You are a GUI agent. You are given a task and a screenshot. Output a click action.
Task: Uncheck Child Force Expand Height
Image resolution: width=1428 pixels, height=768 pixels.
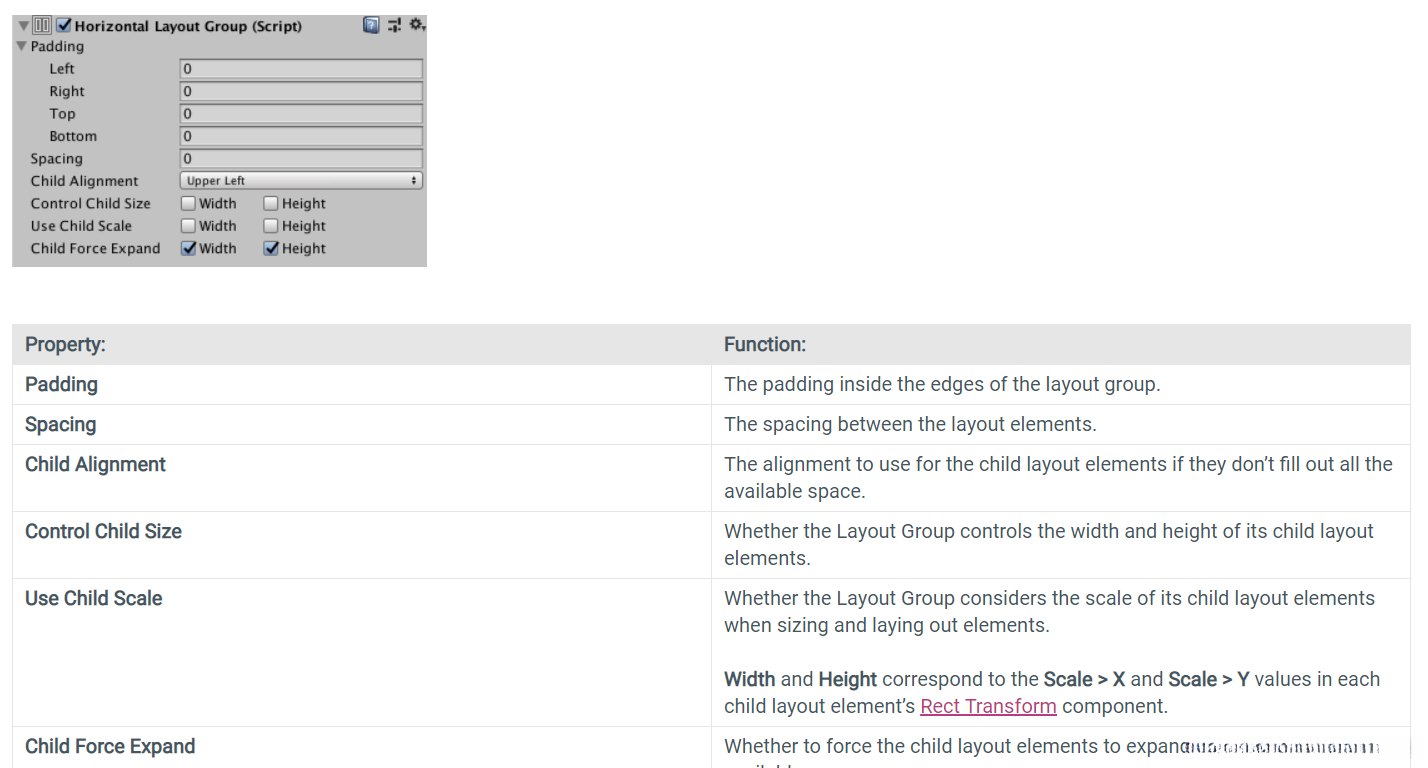pyautogui.click(x=271, y=248)
